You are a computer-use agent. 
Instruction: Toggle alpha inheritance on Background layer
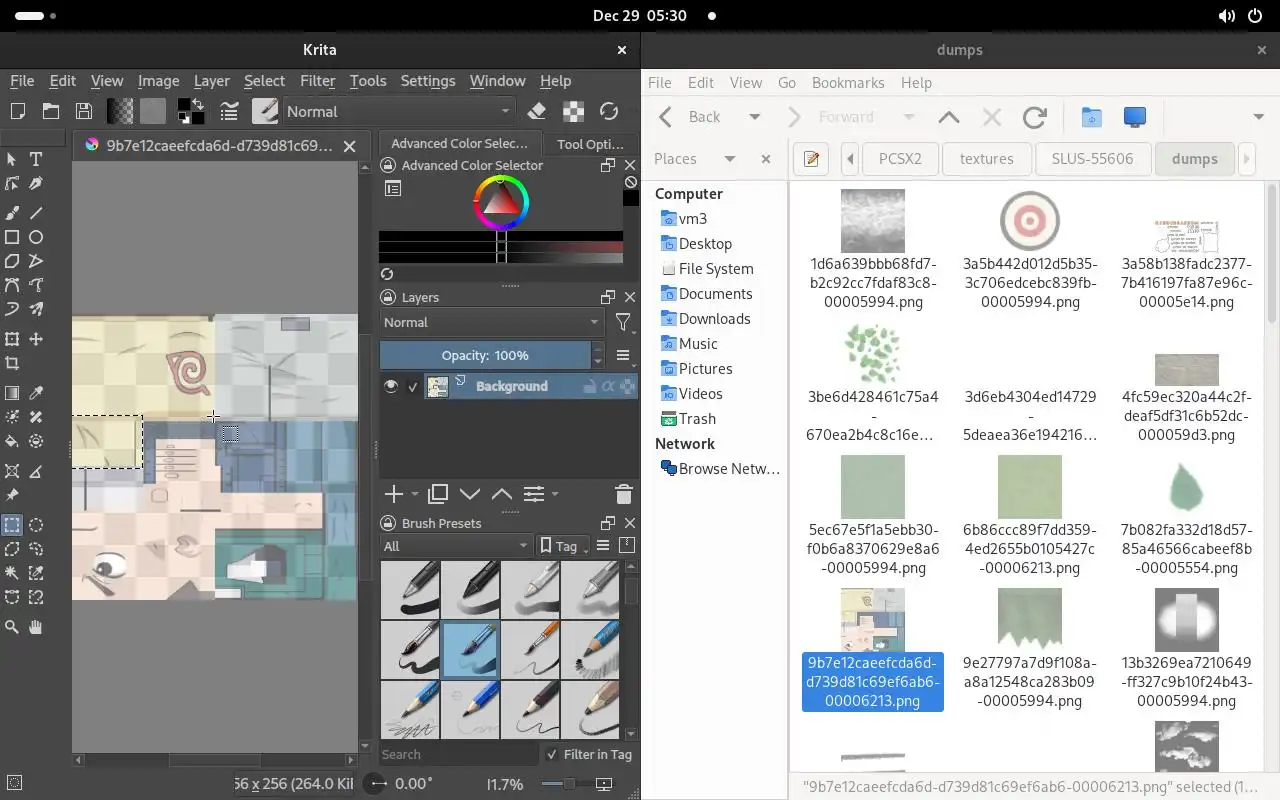(x=609, y=386)
